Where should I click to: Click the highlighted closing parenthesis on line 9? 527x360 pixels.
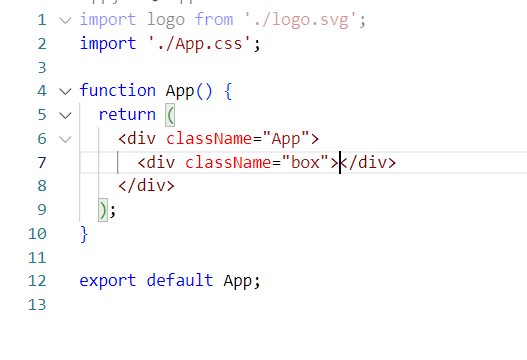coord(103,210)
